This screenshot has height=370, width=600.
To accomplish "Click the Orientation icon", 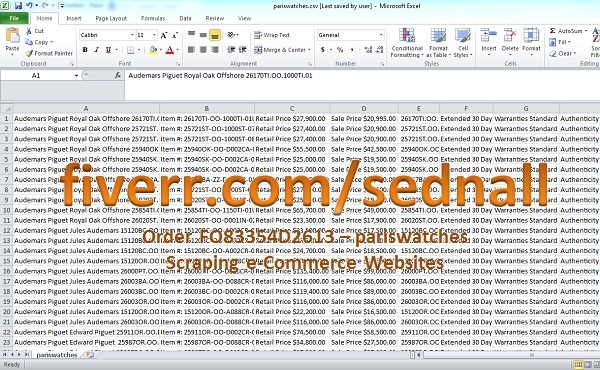I will click(x=232, y=35).
